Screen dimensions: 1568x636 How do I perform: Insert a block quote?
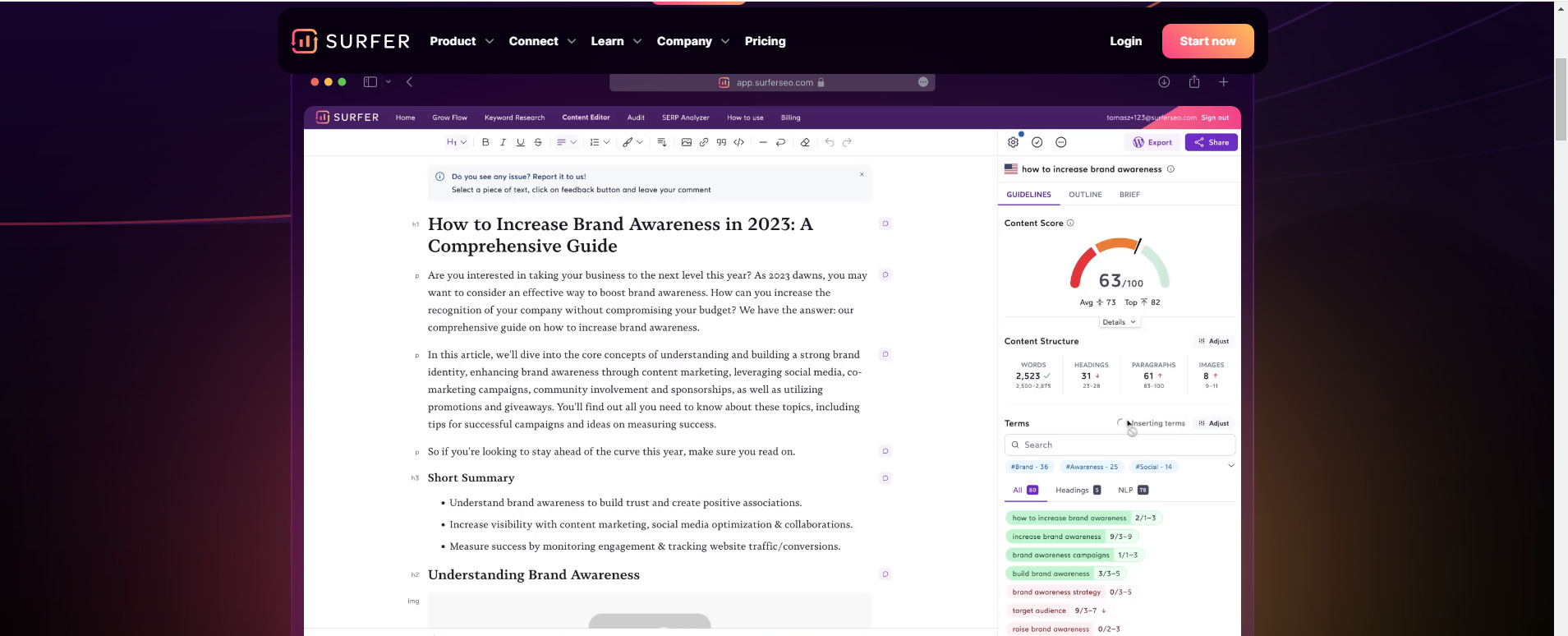[721, 142]
